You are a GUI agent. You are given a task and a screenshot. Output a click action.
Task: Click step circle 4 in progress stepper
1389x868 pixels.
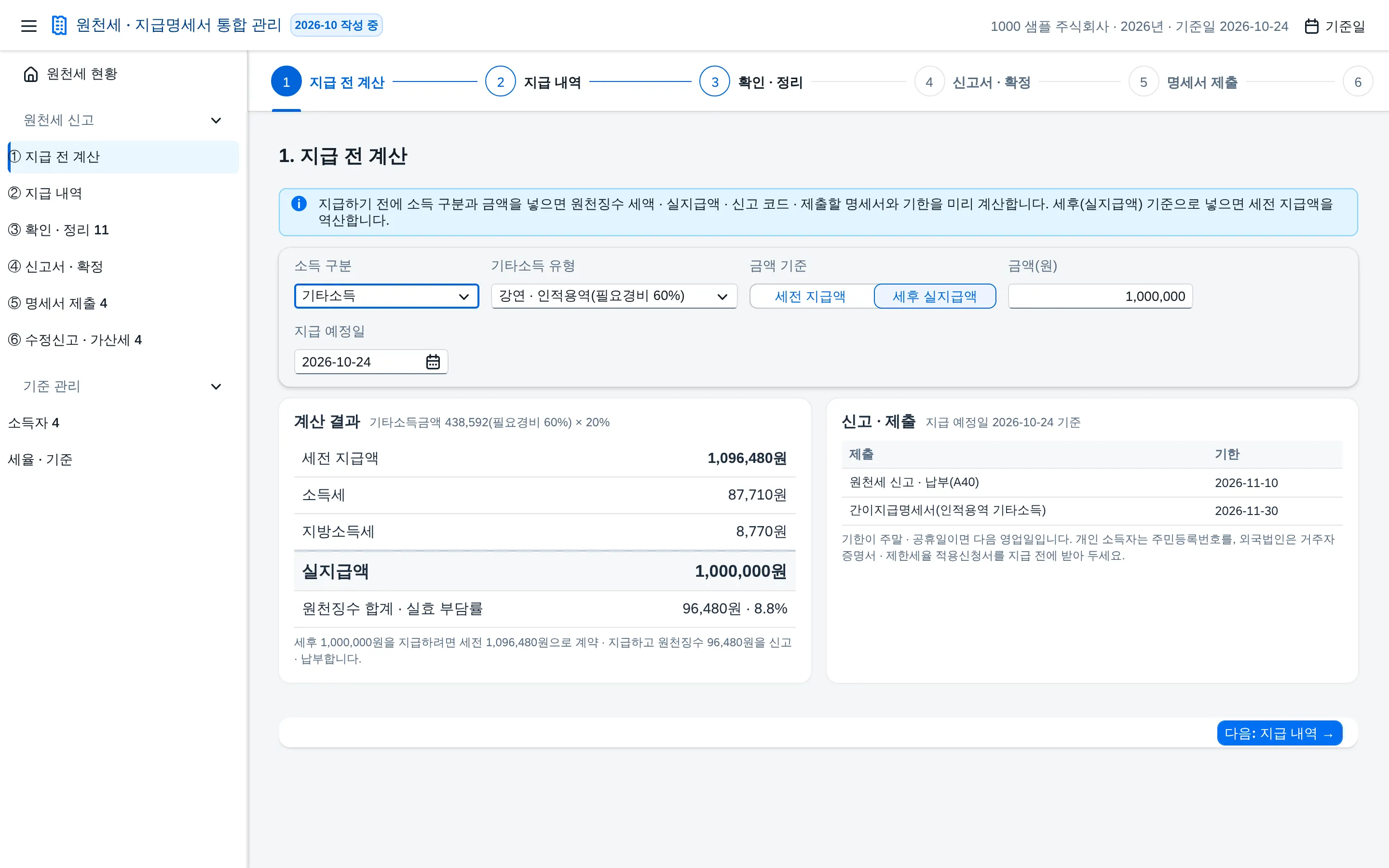tap(929, 82)
